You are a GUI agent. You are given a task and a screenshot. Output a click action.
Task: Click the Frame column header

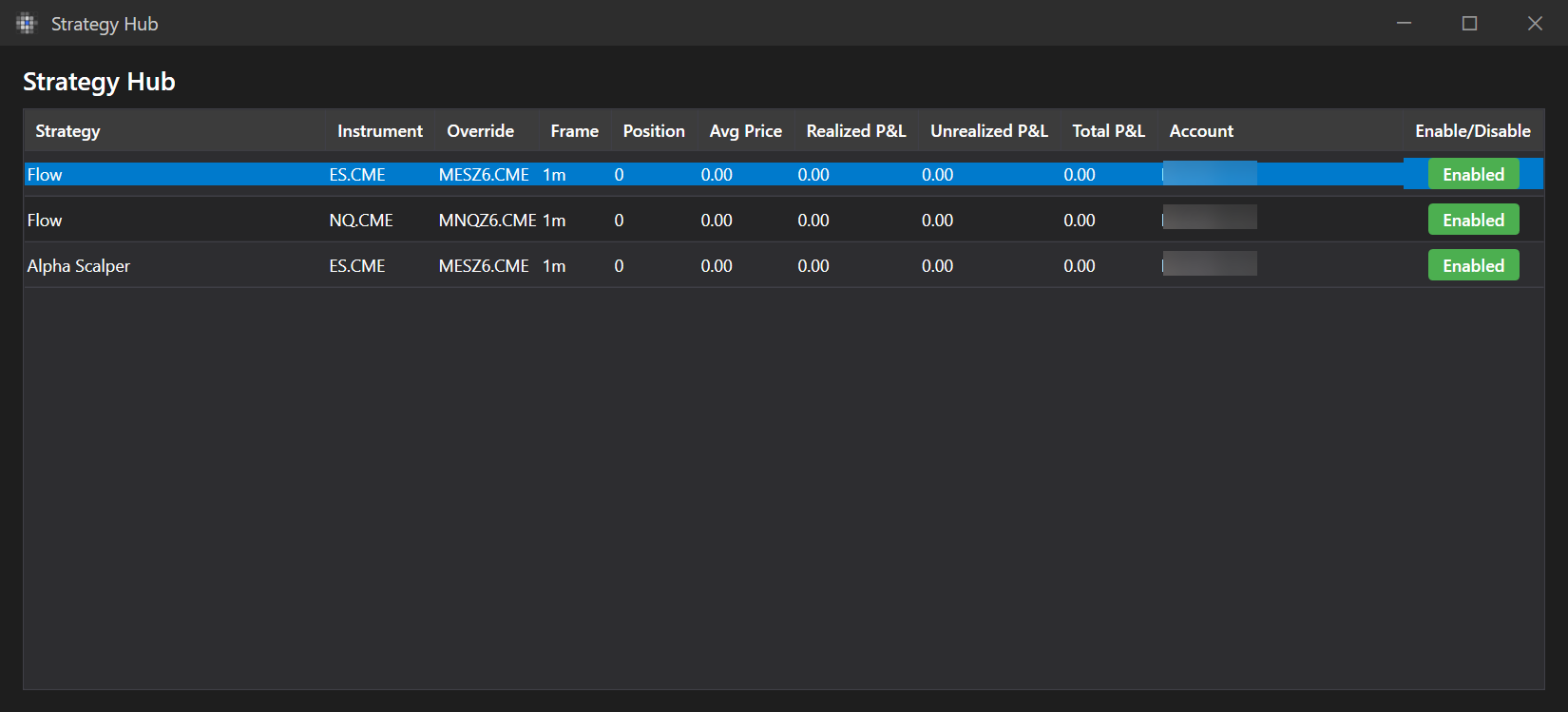point(575,131)
